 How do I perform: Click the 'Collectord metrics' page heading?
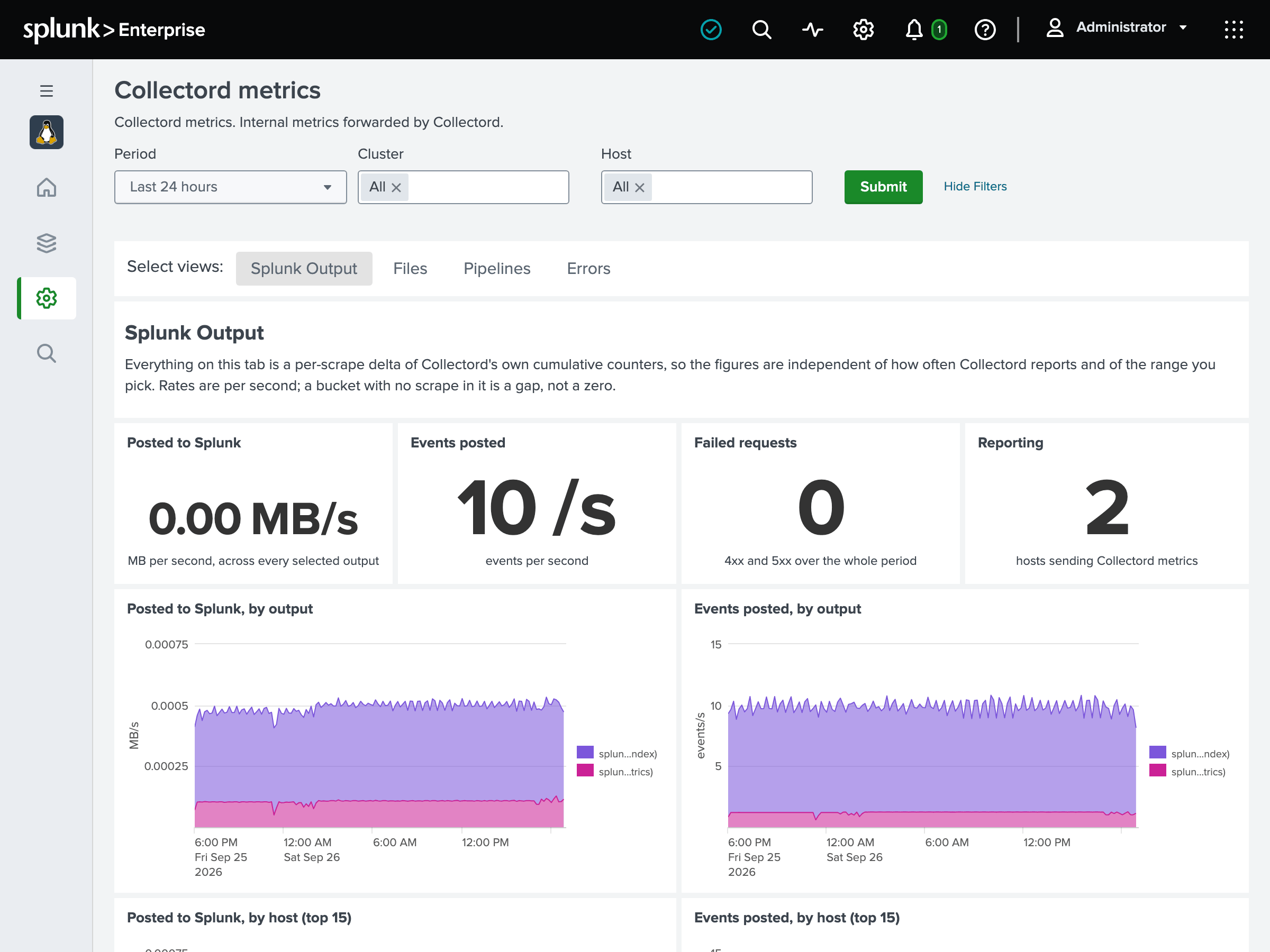pos(217,90)
